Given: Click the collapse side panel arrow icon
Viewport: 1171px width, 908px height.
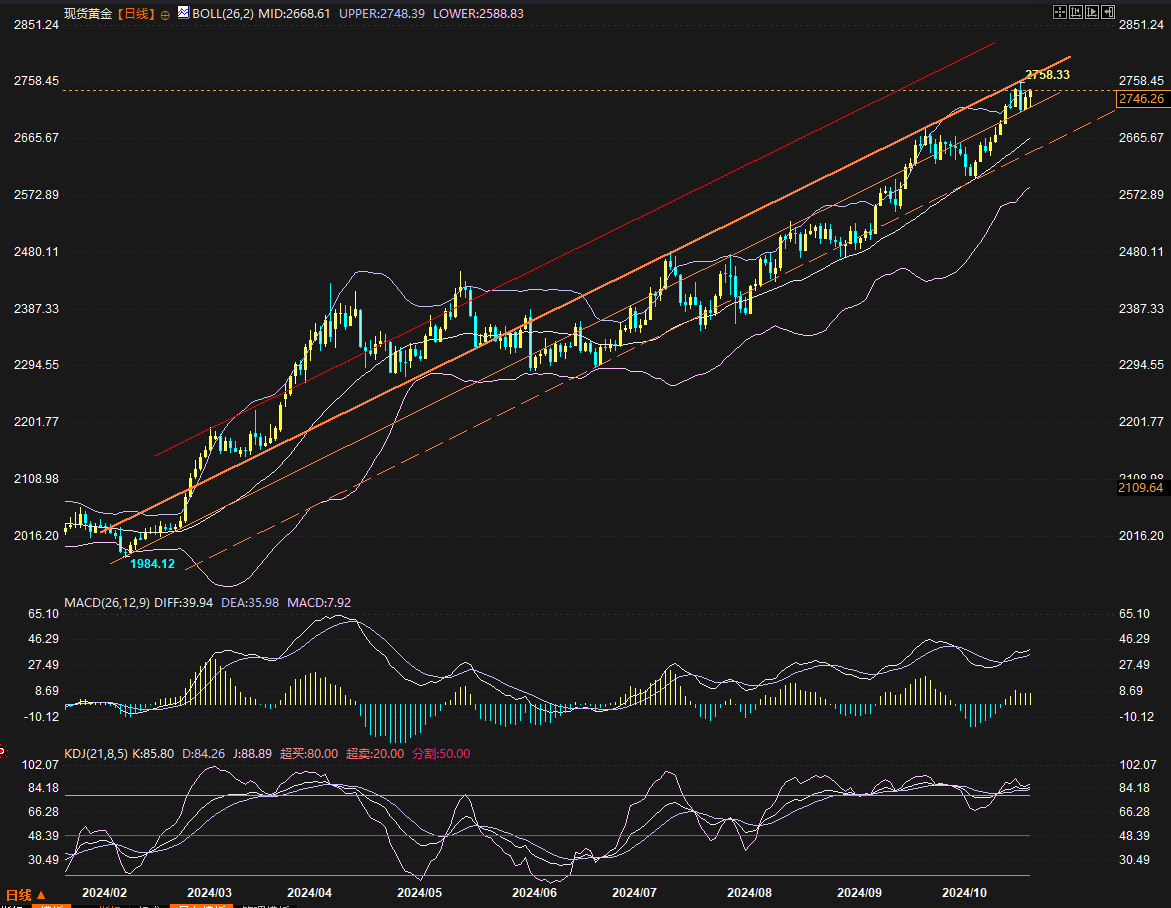Looking at the screenshot, I should (1108, 12).
